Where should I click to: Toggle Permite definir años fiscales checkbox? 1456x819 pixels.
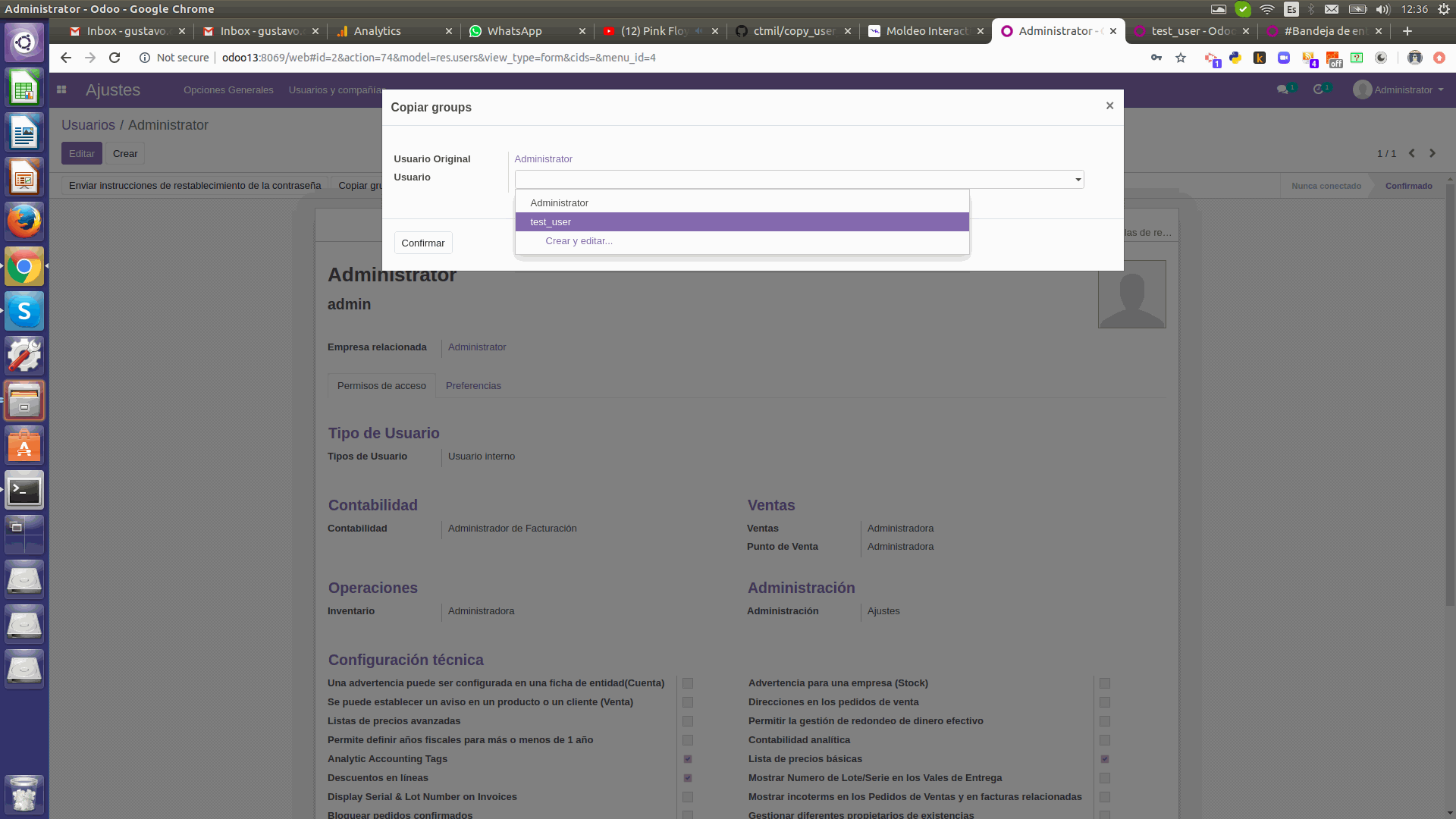pyautogui.click(x=688, y=740)
